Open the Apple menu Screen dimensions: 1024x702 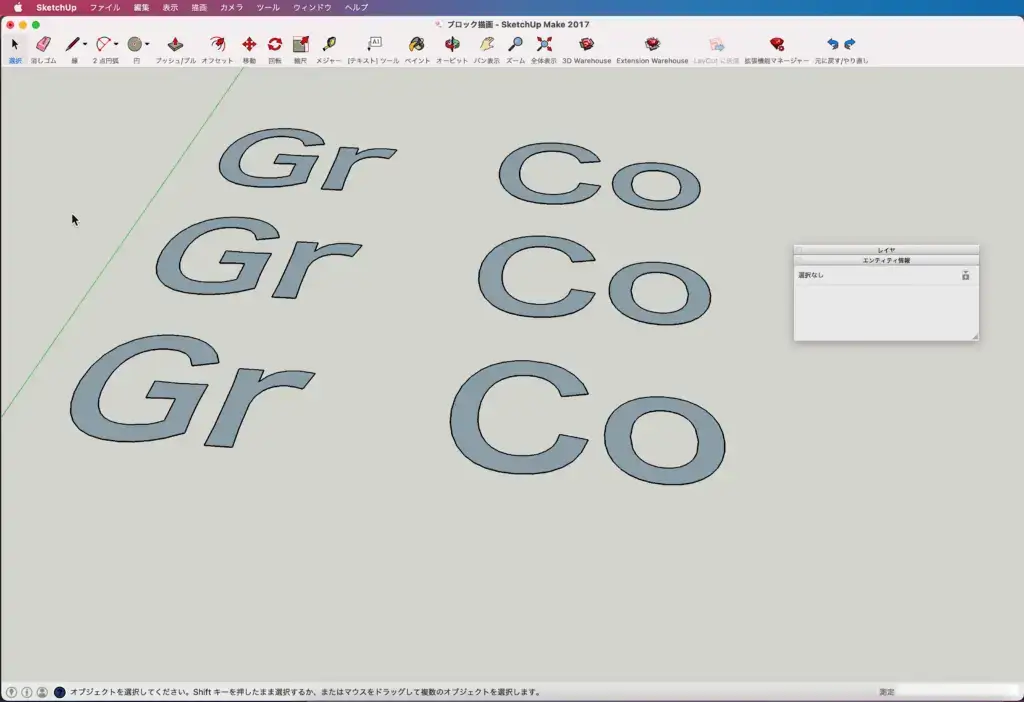tap(18, 8)
